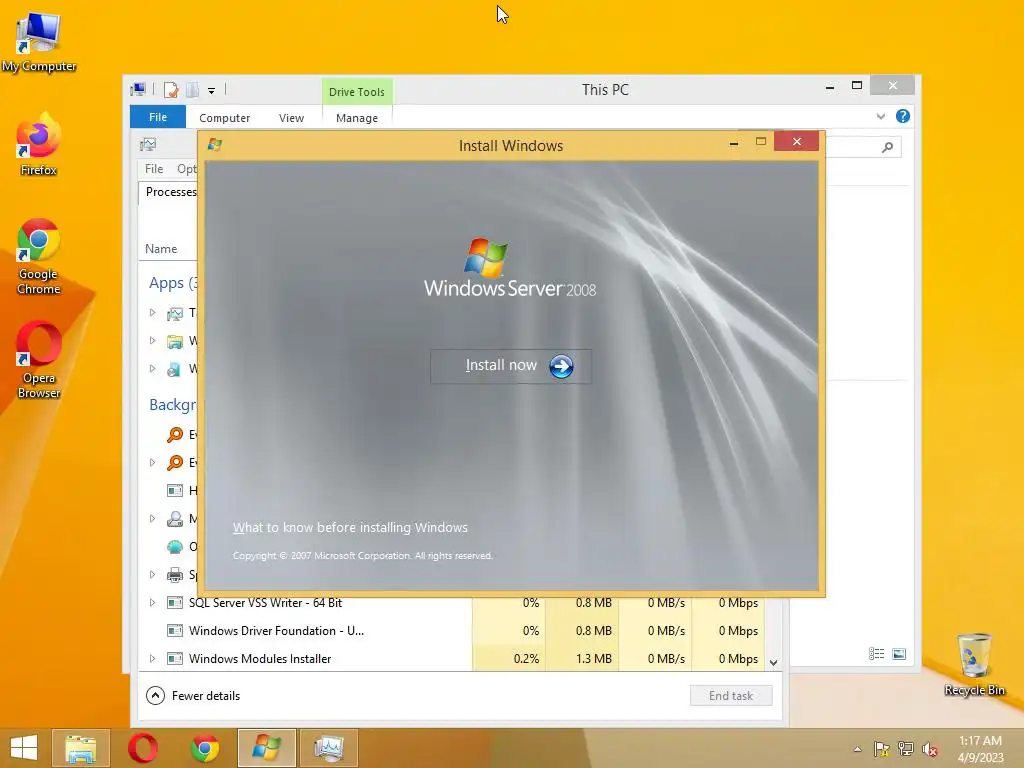
Task: Expand the SQL Server VSS Writer process
Action: (152, 603)
